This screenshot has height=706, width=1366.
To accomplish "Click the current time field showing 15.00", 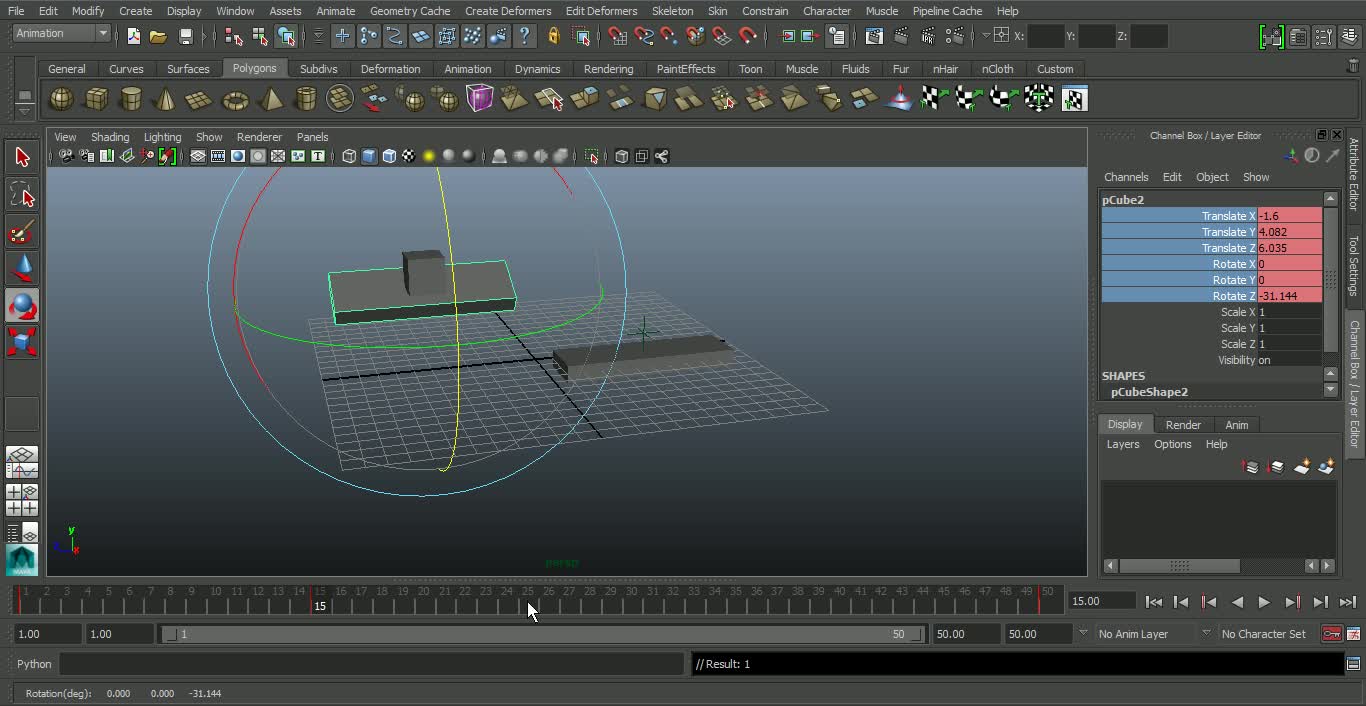I will (x=1101, y=601).
